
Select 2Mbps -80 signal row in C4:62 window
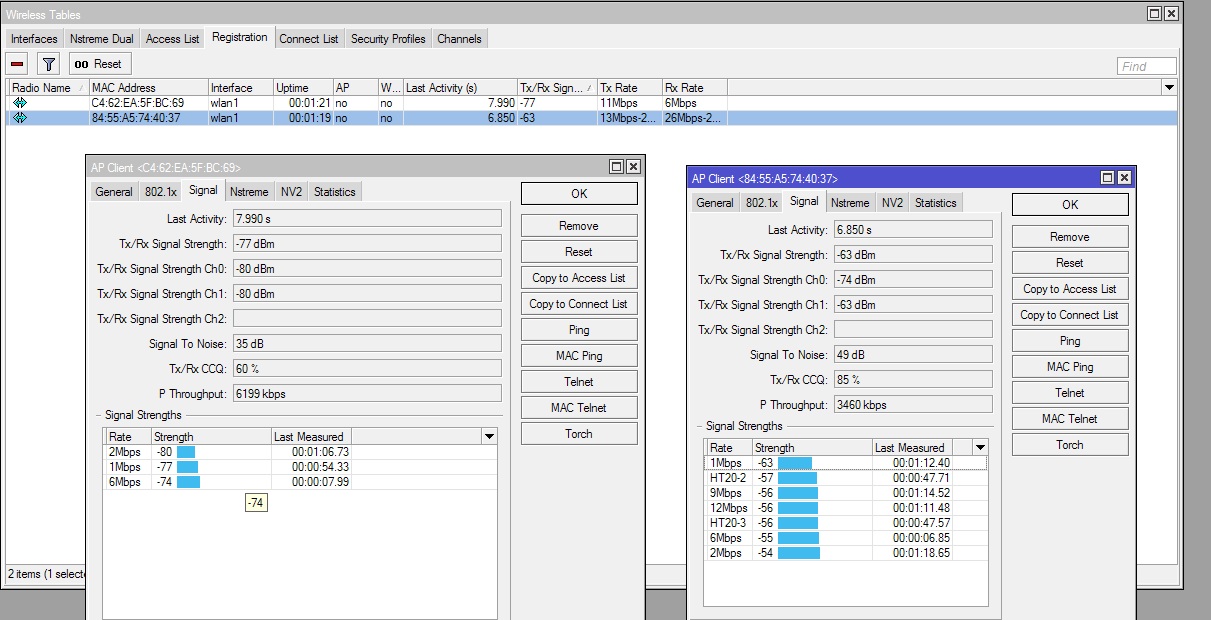tap(300, 452)
